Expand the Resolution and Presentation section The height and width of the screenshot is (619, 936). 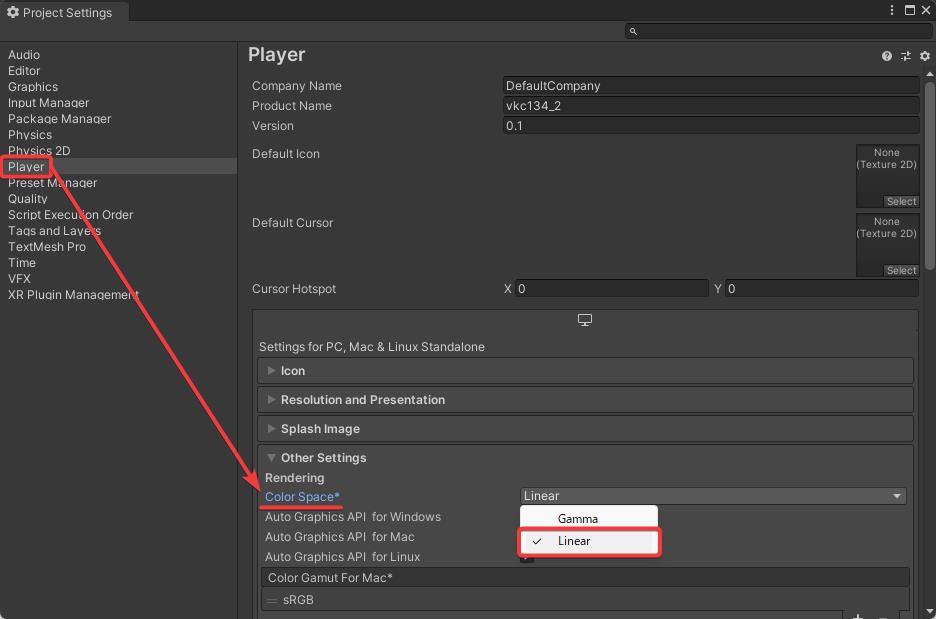tap(362, 400)
